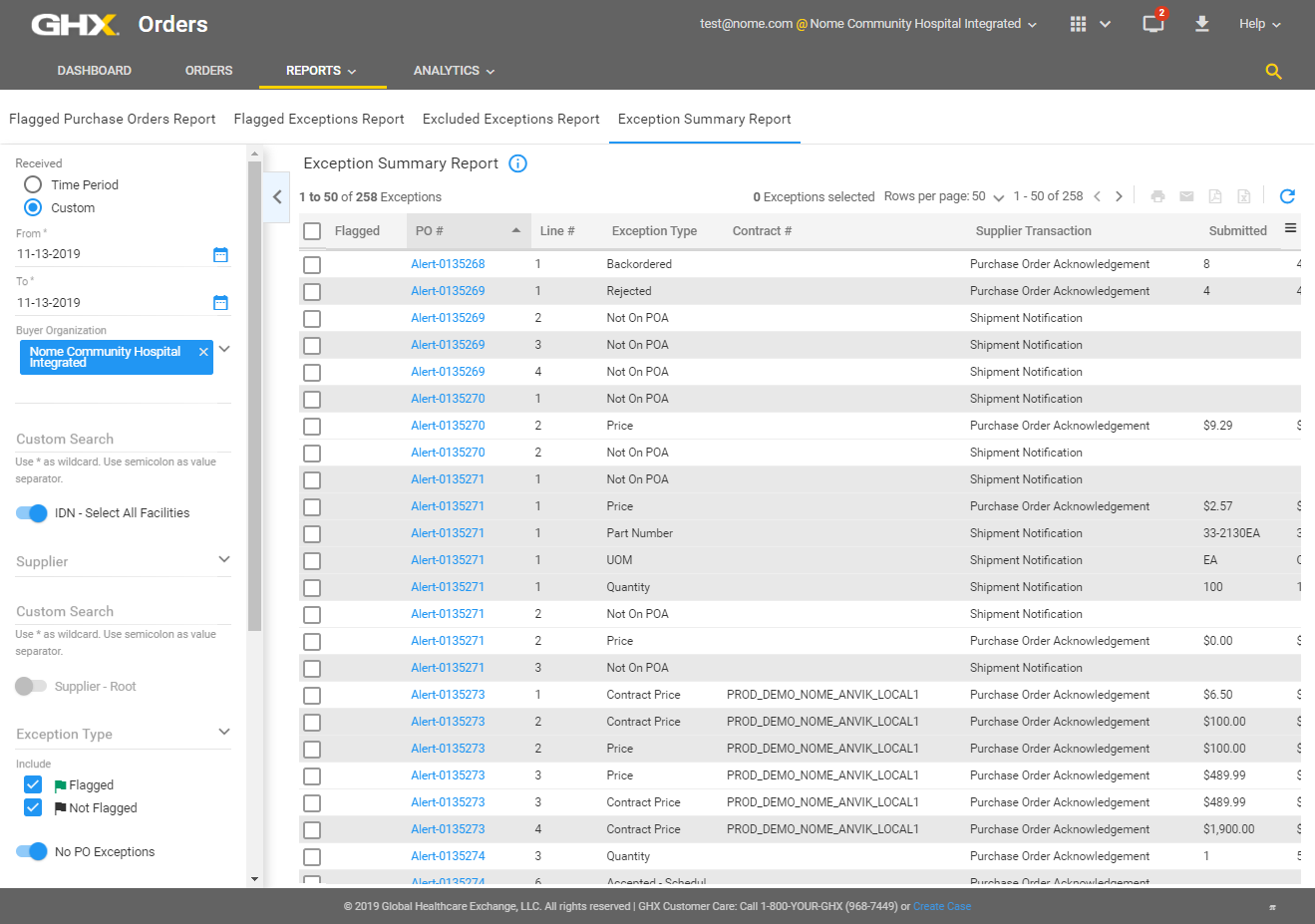Screen dimensions: 1315x924
Task: Go to next page of results
Action: 1119,196
